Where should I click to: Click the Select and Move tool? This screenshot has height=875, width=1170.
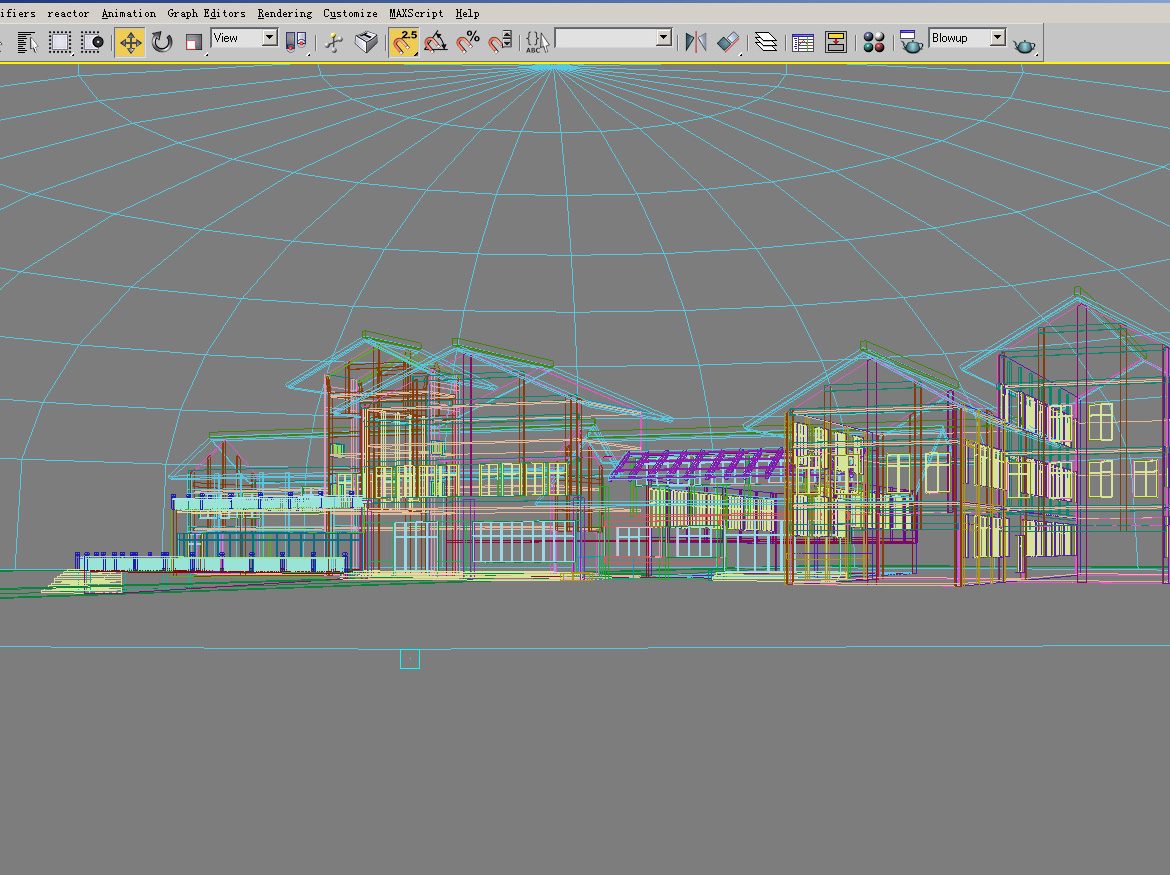(130, 42)
